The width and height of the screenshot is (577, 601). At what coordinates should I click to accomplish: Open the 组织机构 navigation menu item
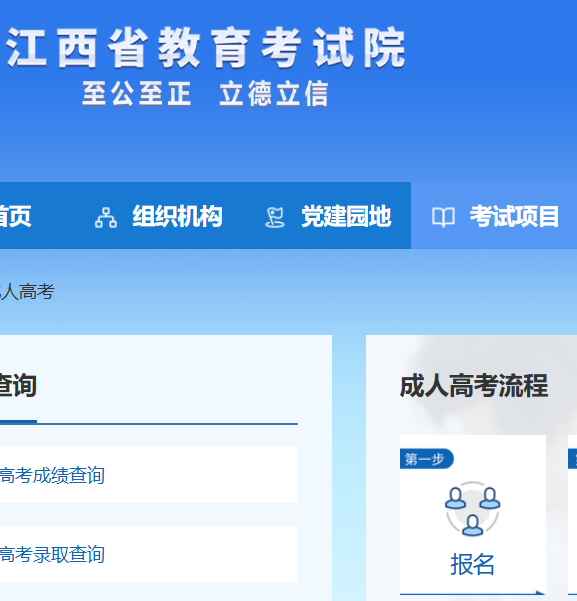[x=177, y=217]
